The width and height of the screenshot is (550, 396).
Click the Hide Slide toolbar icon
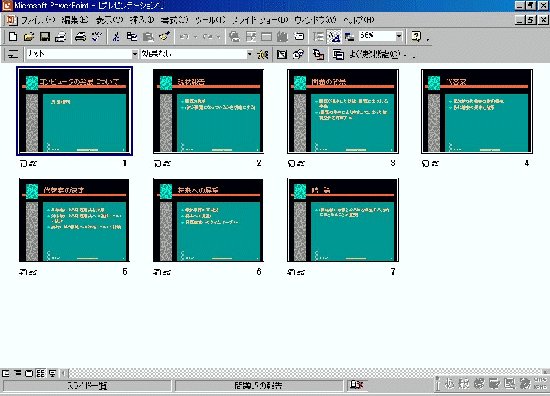click(282, 54)
